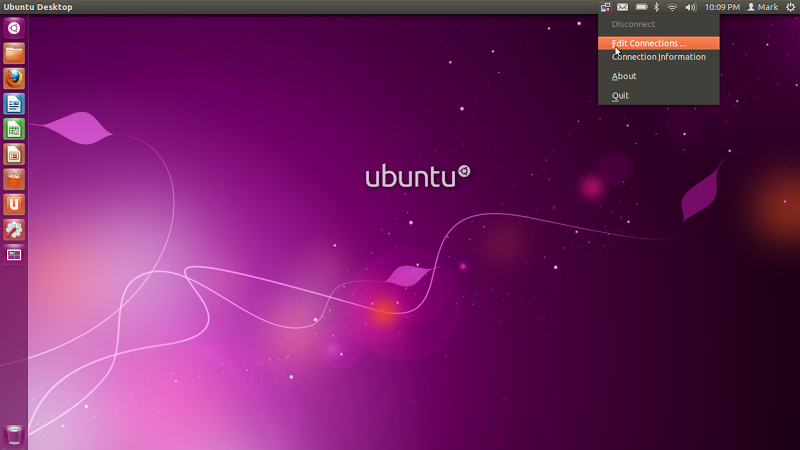The width and height of the screenshot is (800, 450).
Task: Open Connection Information menu entry
Action: coord(659,57)
